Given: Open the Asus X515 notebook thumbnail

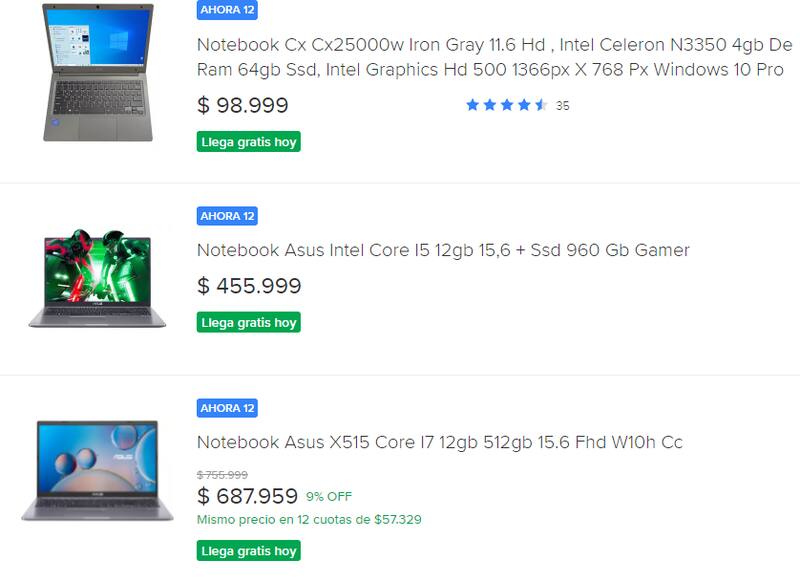Looking at the screenshot, I should coord(97,470).
